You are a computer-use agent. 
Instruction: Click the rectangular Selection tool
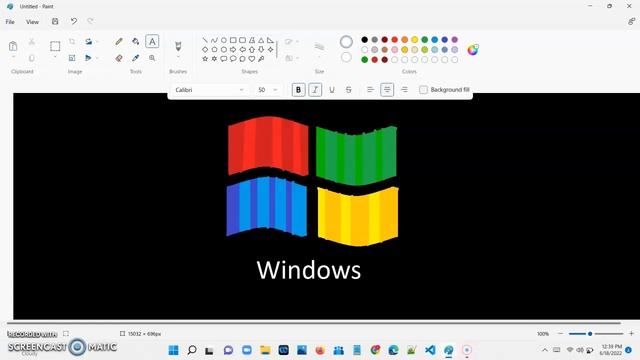55,46
